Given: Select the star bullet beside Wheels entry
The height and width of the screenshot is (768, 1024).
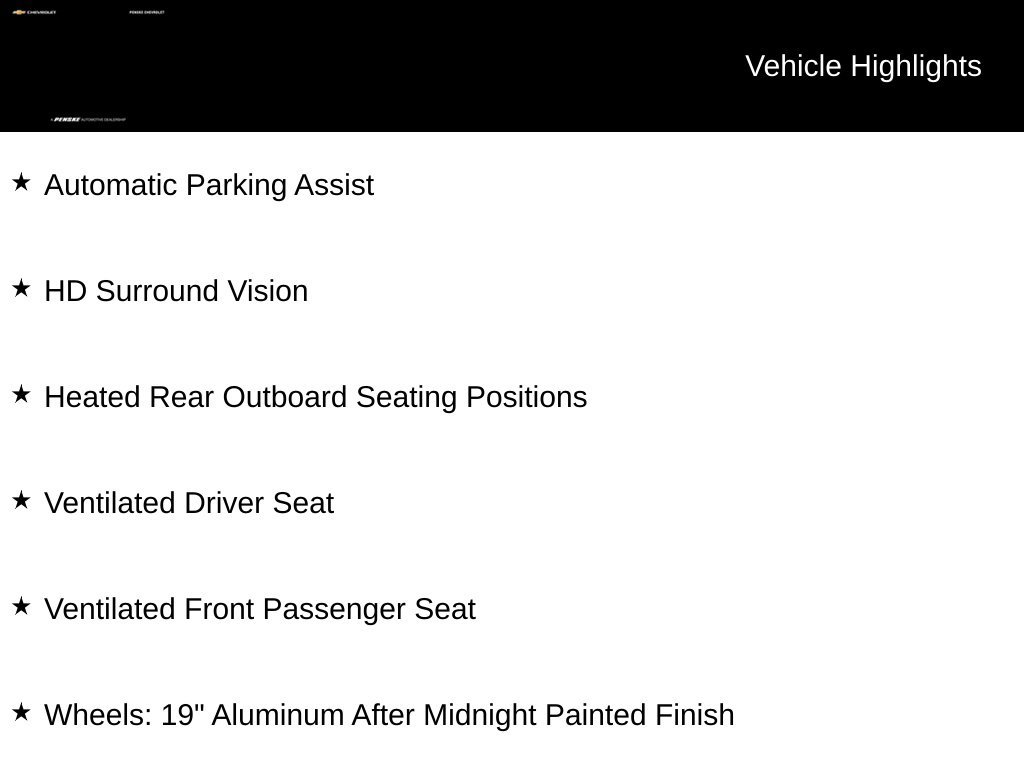Looking at the screenshot, I should 21,712.
